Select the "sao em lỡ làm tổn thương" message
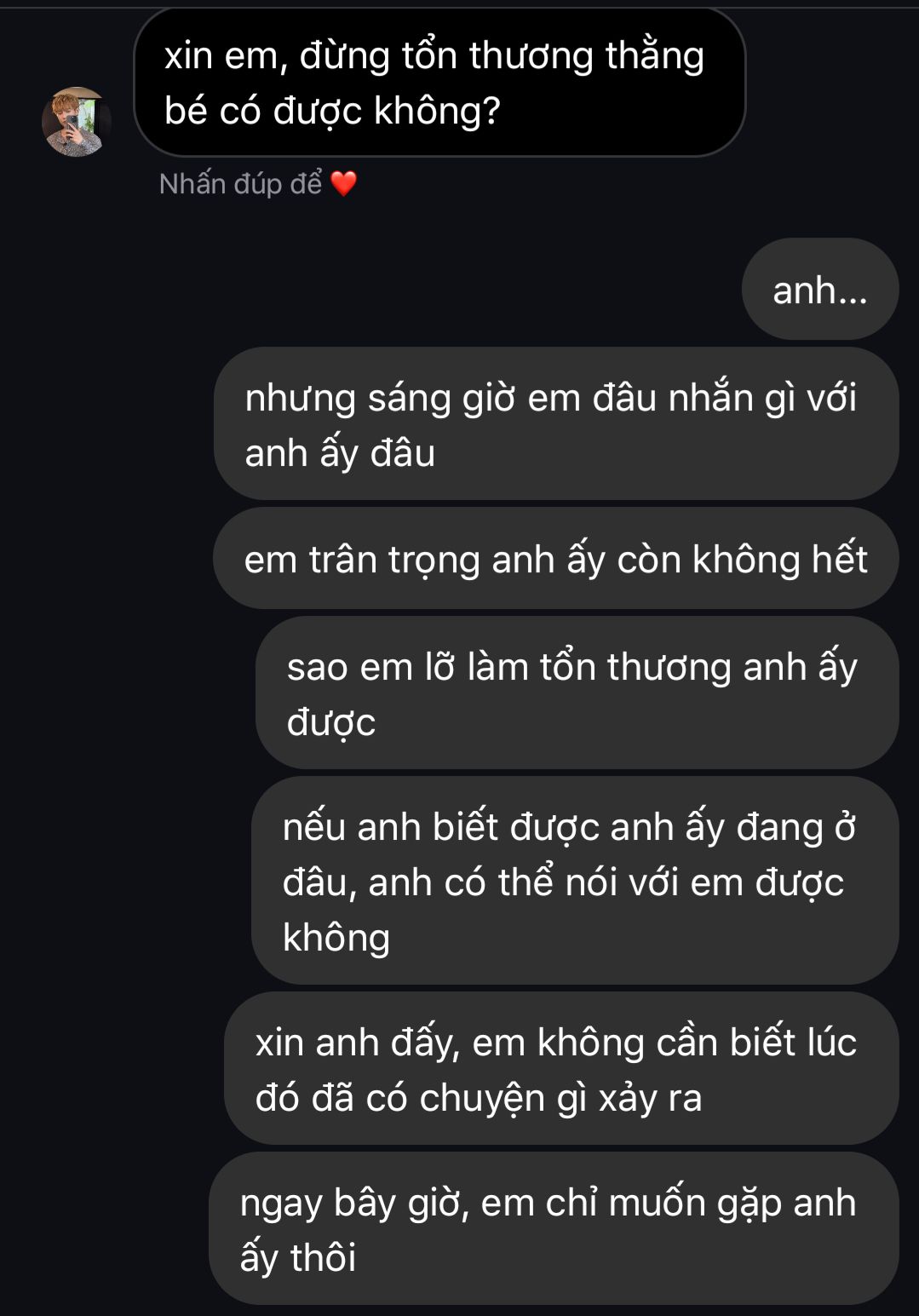The height and width of the screenshot is (1316, 919). coord(577,692)
